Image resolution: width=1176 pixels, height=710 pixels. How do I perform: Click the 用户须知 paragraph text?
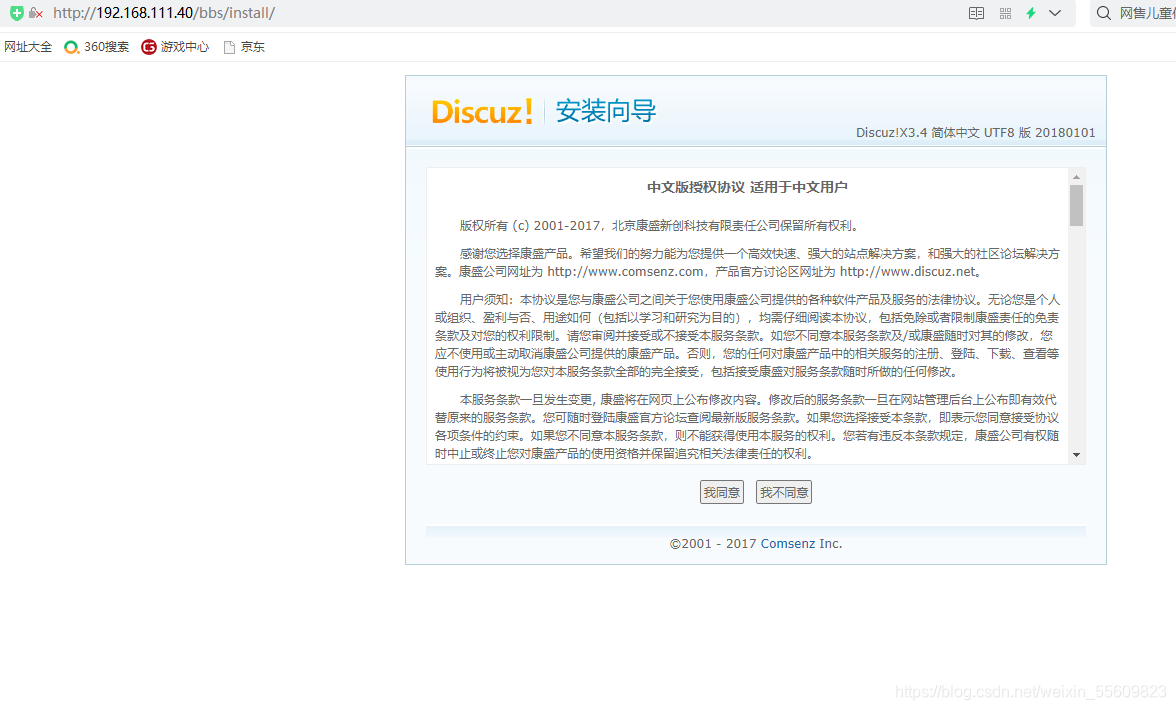pyautogui.click(x=747, y=335)
